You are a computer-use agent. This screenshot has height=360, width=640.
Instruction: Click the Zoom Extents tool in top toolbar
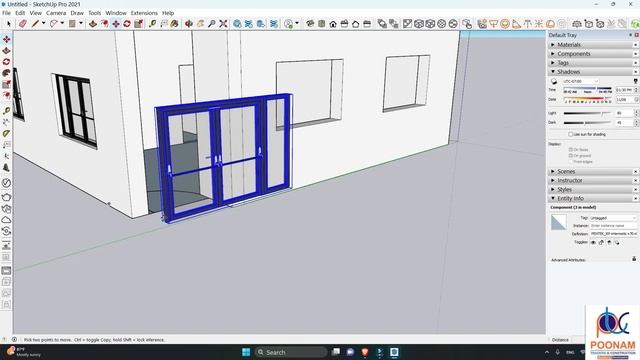pyautogui.click(x=223, y=24)
